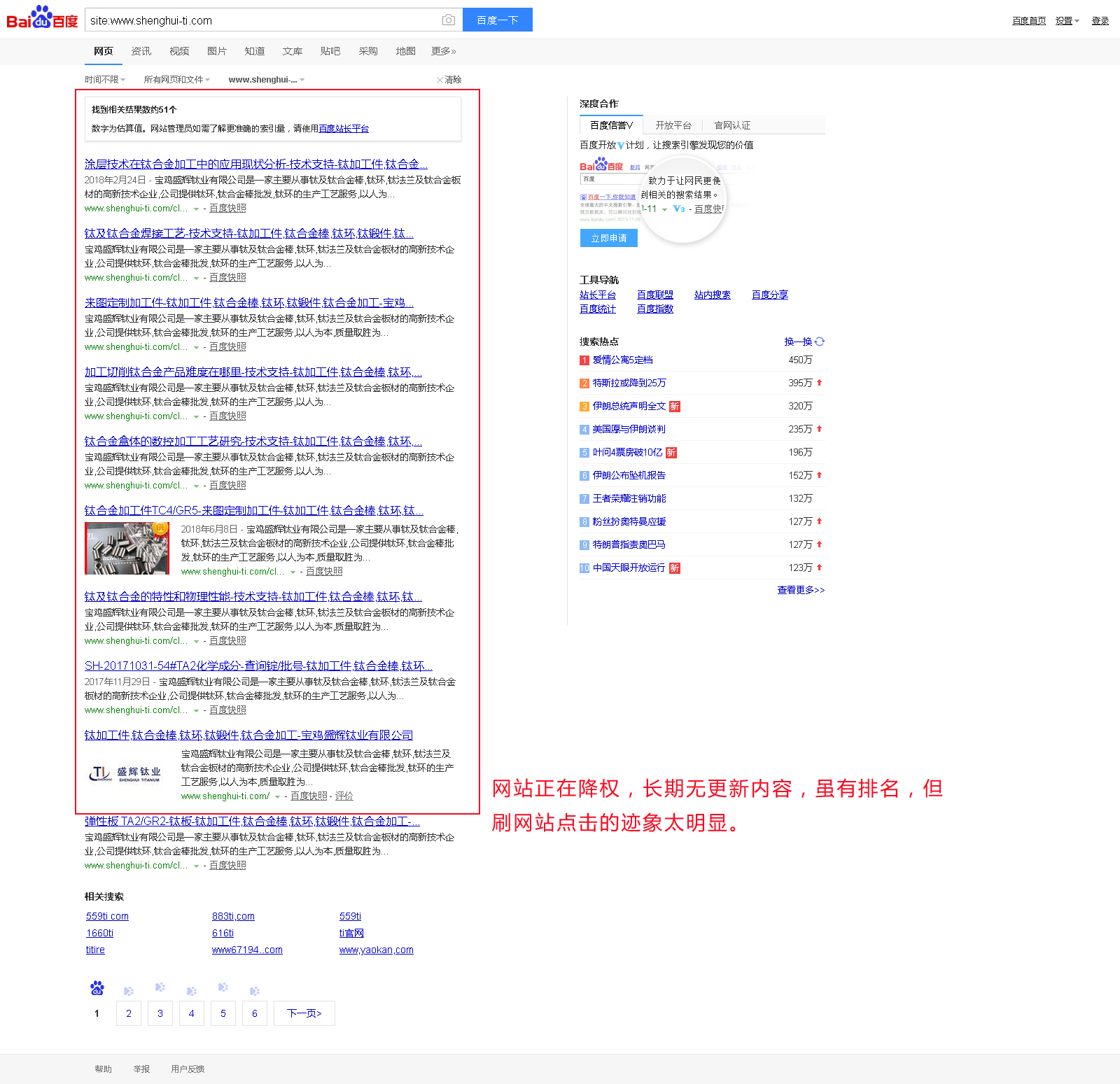The width and height of the screenshot is (1120, 1084).
Task: Click 盛辉钛业 company logo thumbnail
Action: click(127, 773)
